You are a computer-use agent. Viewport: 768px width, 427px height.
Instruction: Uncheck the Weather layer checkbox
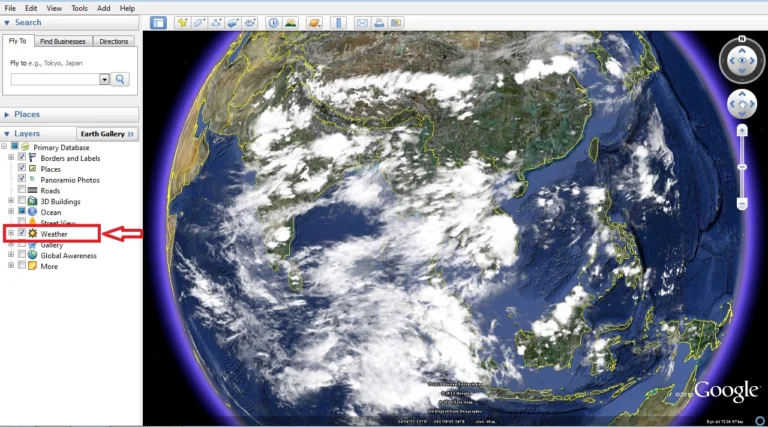pos(22,233)
